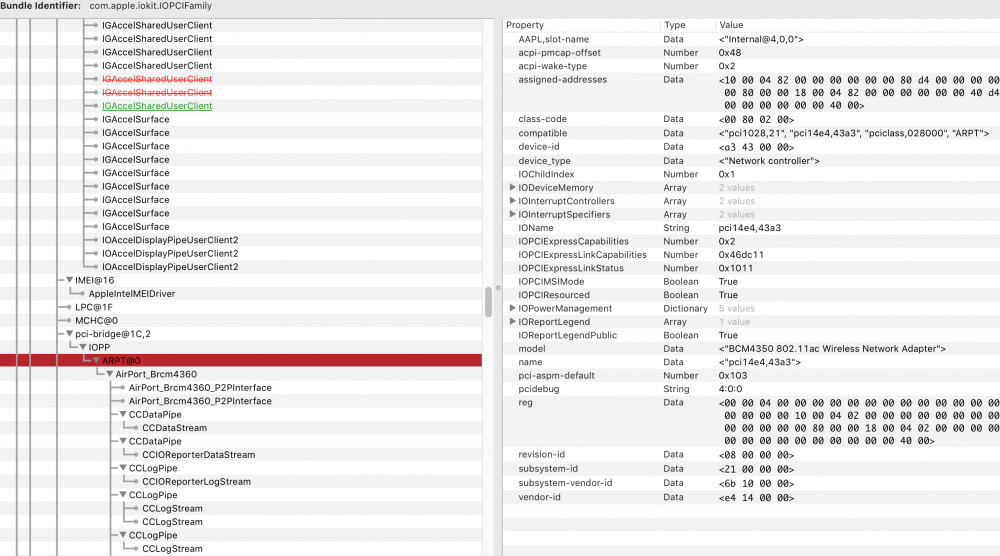The image size is (1000, 556).
Task: Expand IOInterruptControllers property
Action: click(x=513, y=201)
